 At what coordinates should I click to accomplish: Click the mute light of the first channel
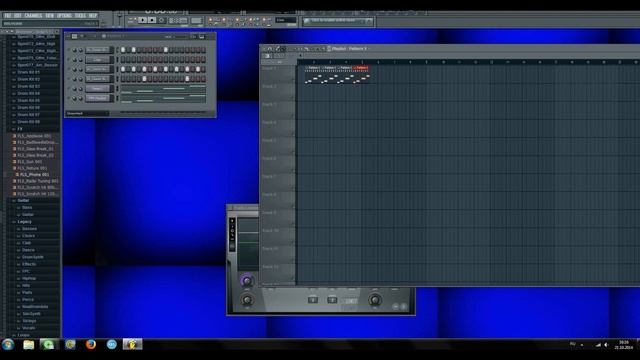point(69,50)
